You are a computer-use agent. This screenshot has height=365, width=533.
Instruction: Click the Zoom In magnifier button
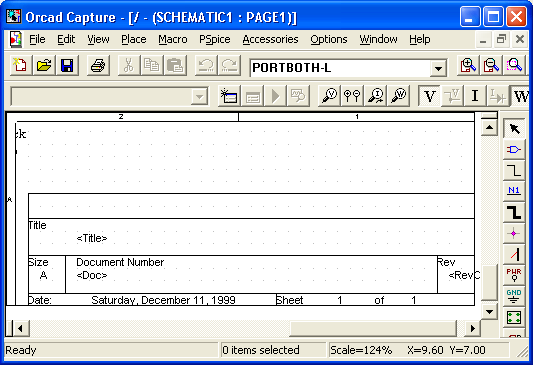coord(468,65)
